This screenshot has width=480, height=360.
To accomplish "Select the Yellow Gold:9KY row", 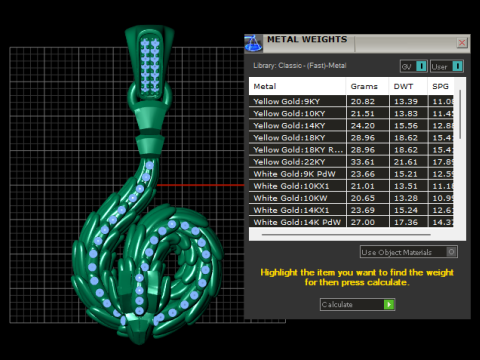I will click(x=351, y=101).
